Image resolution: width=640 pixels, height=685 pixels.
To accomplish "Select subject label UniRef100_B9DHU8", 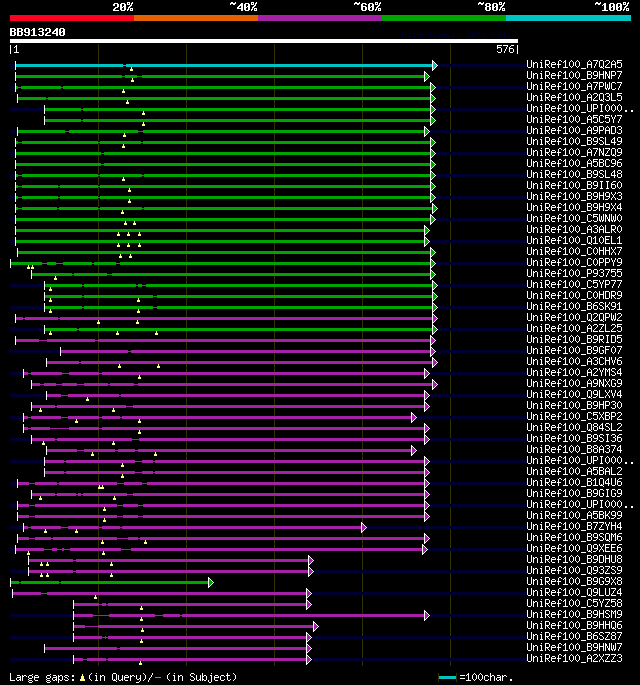I will pyautogui.click(x=574, y=559).
